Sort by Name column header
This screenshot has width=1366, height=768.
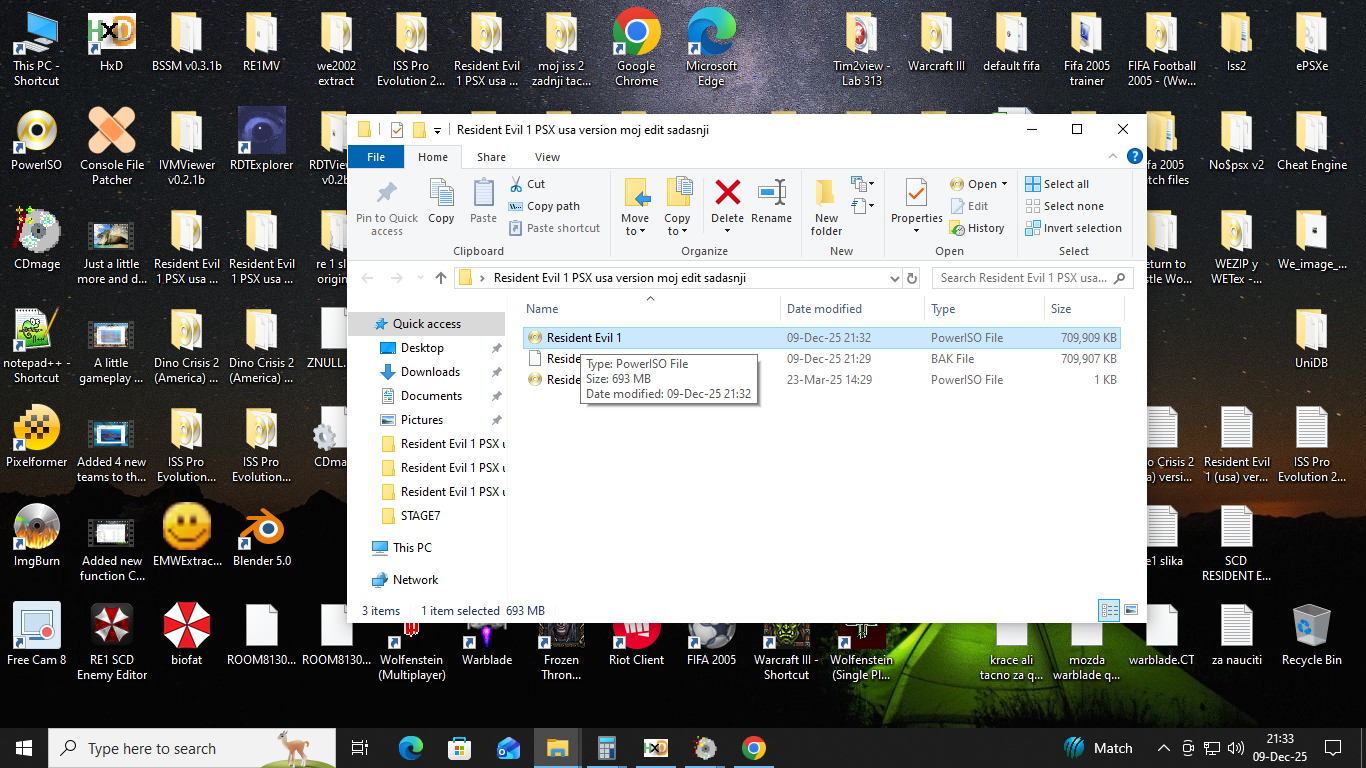pos(649,309)
